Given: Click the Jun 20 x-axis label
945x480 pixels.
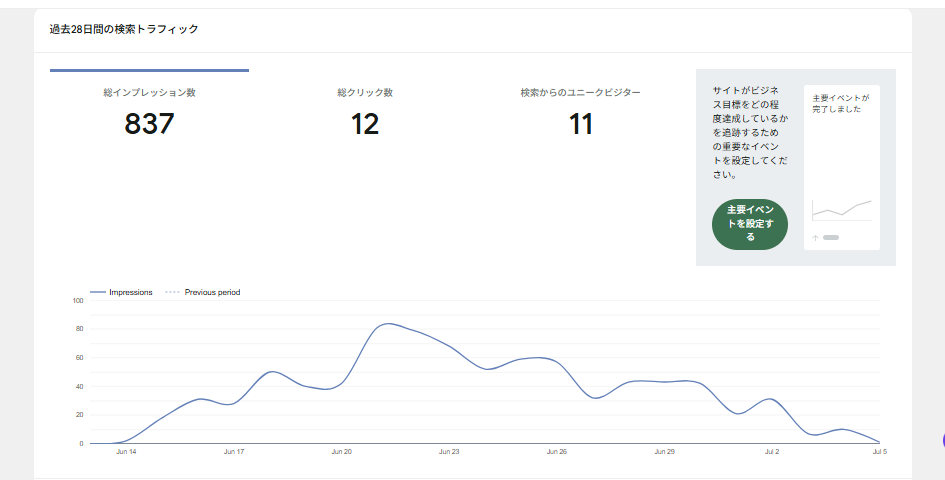Looking at the screenshot, I should click(341, 452).
